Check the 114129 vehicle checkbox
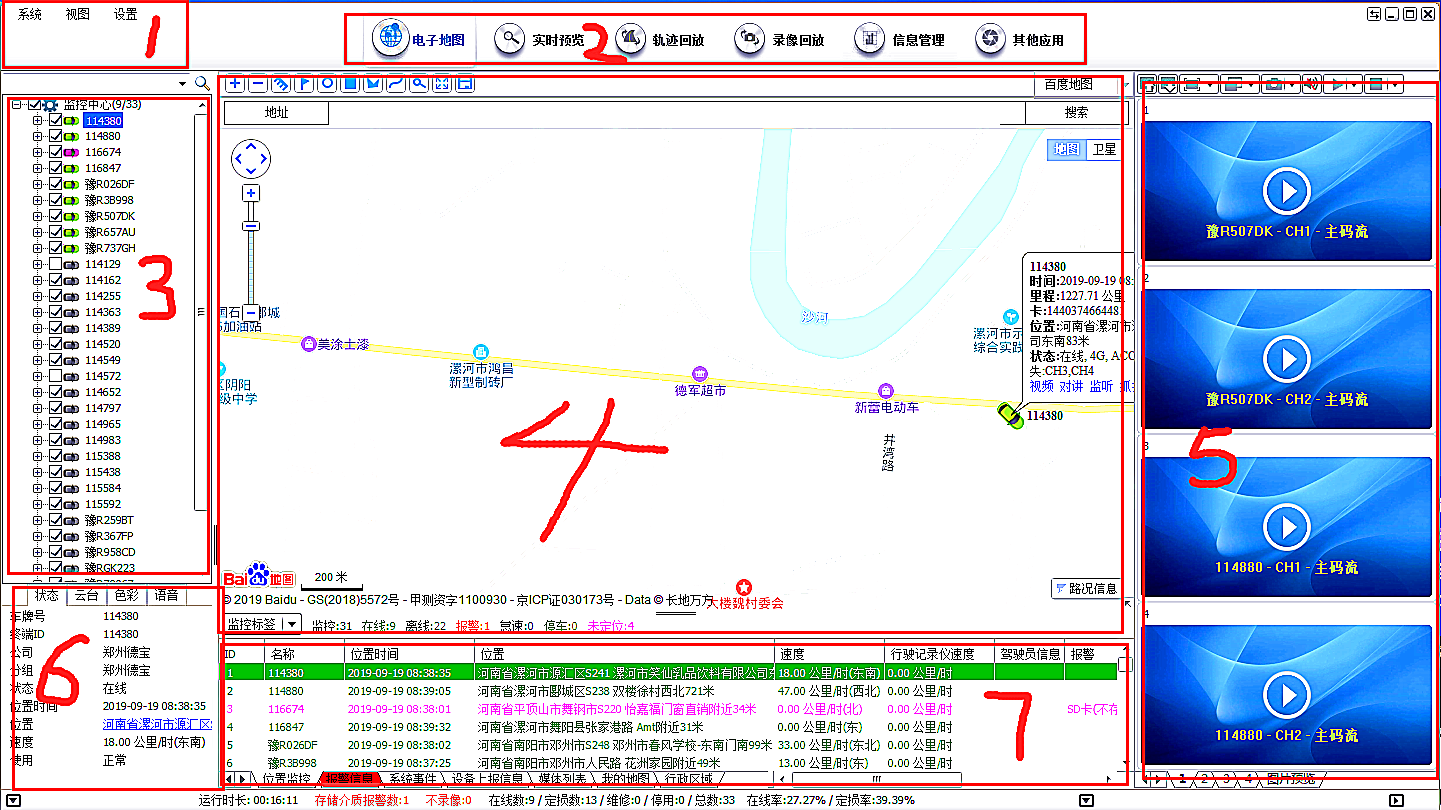This screenshot has height=810, width=1441. [x=55, y=264]
